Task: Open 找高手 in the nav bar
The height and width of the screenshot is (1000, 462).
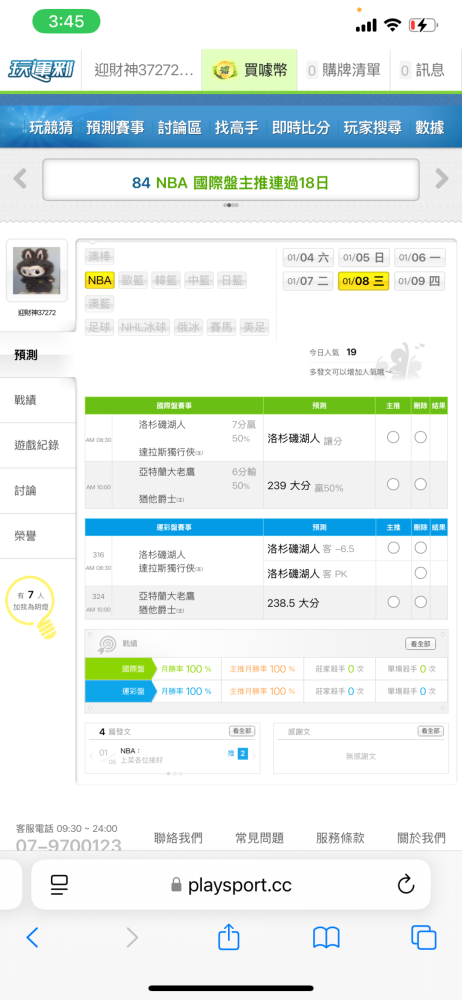Action: coord(236,127)
